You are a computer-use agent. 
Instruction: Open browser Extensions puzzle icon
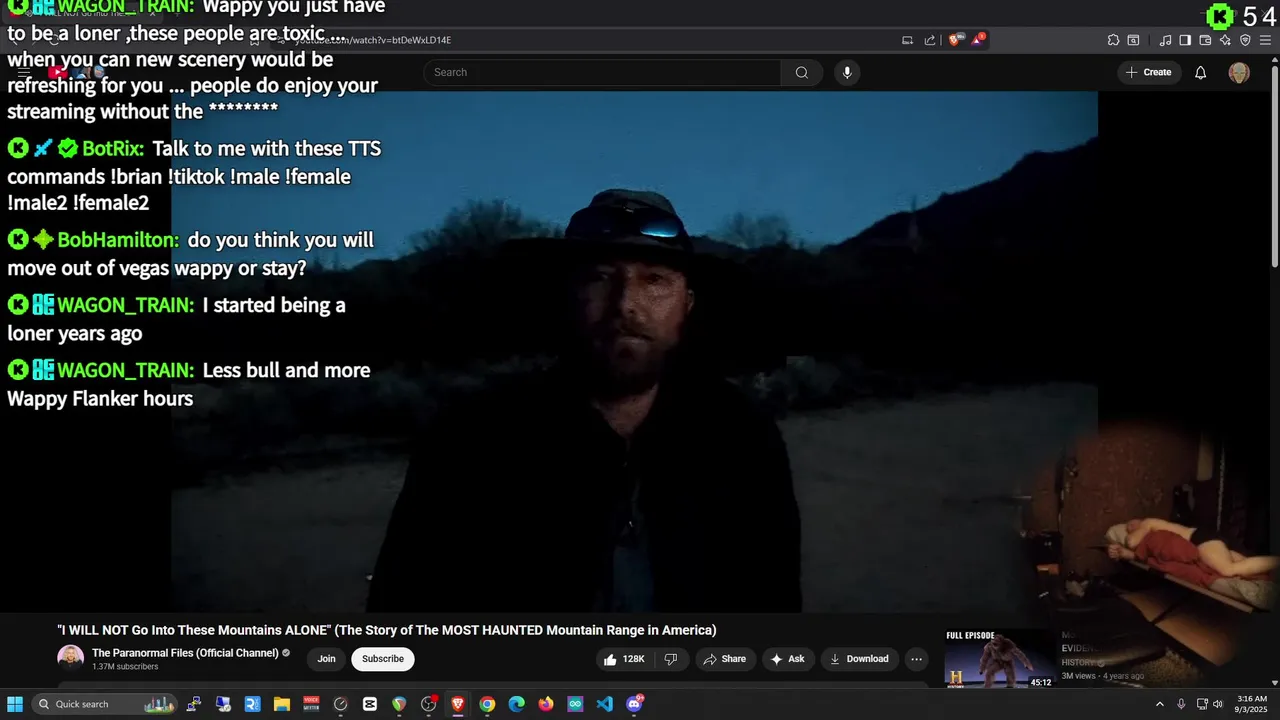(x=1113, y=40)
